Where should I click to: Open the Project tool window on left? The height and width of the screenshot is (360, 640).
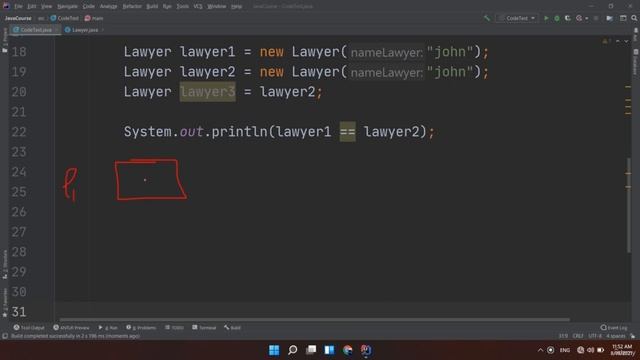[x=5, y=40]
